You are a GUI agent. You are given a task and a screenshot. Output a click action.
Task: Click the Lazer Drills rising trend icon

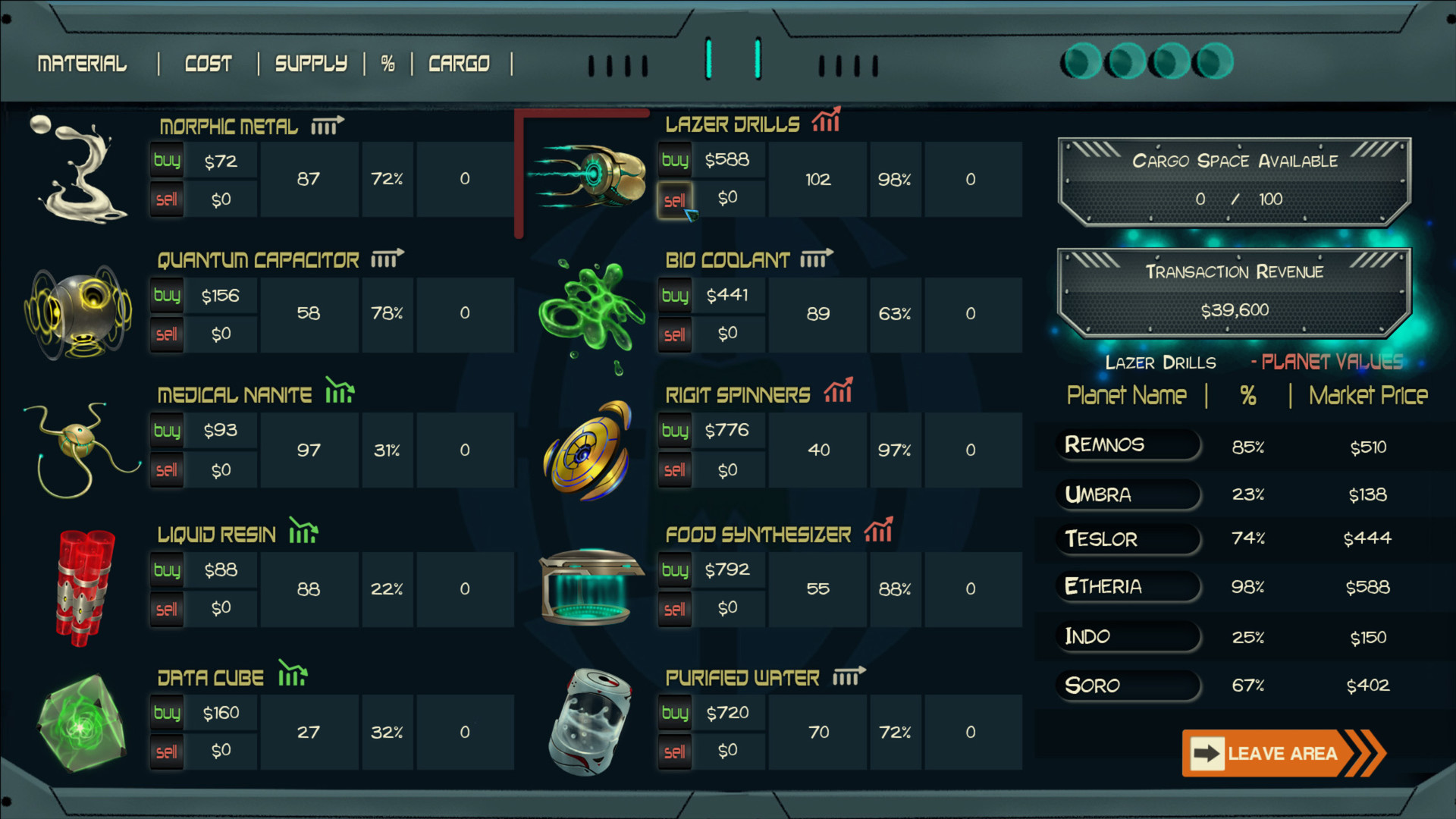click(826, 120)
